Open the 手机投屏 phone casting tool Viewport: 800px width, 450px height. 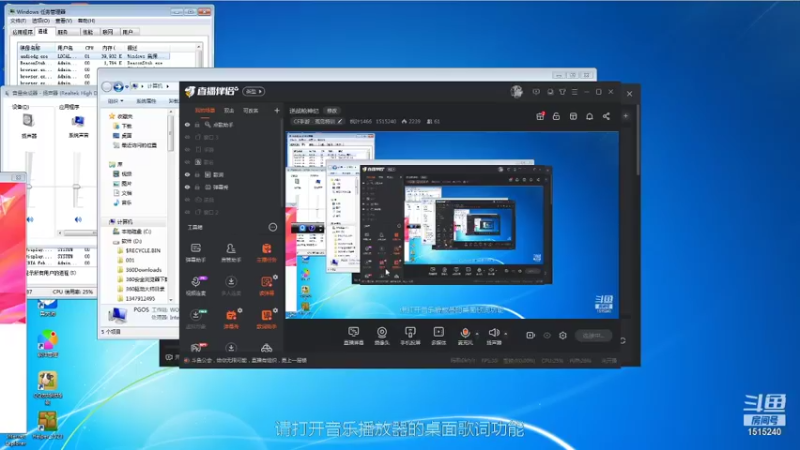[410, 336]
